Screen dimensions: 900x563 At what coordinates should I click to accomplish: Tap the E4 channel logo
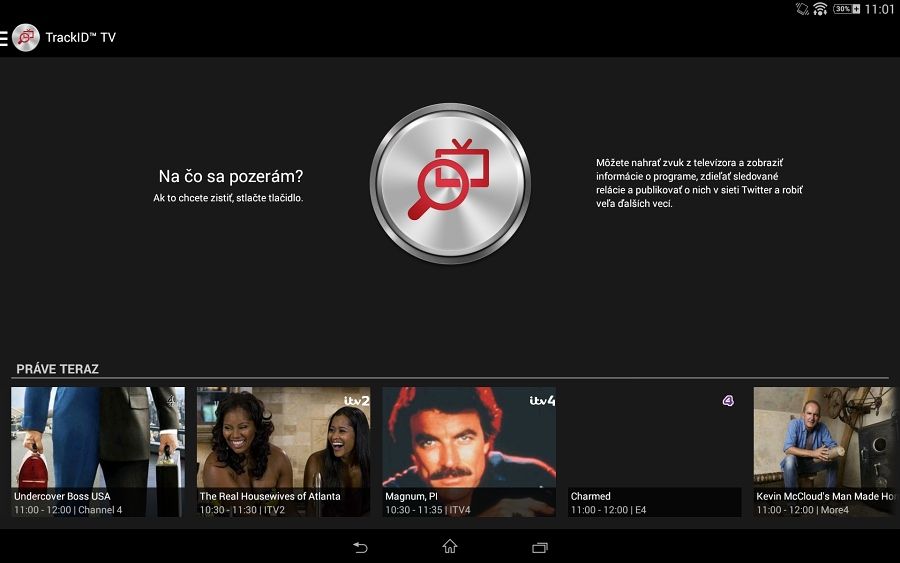point(728,401)
